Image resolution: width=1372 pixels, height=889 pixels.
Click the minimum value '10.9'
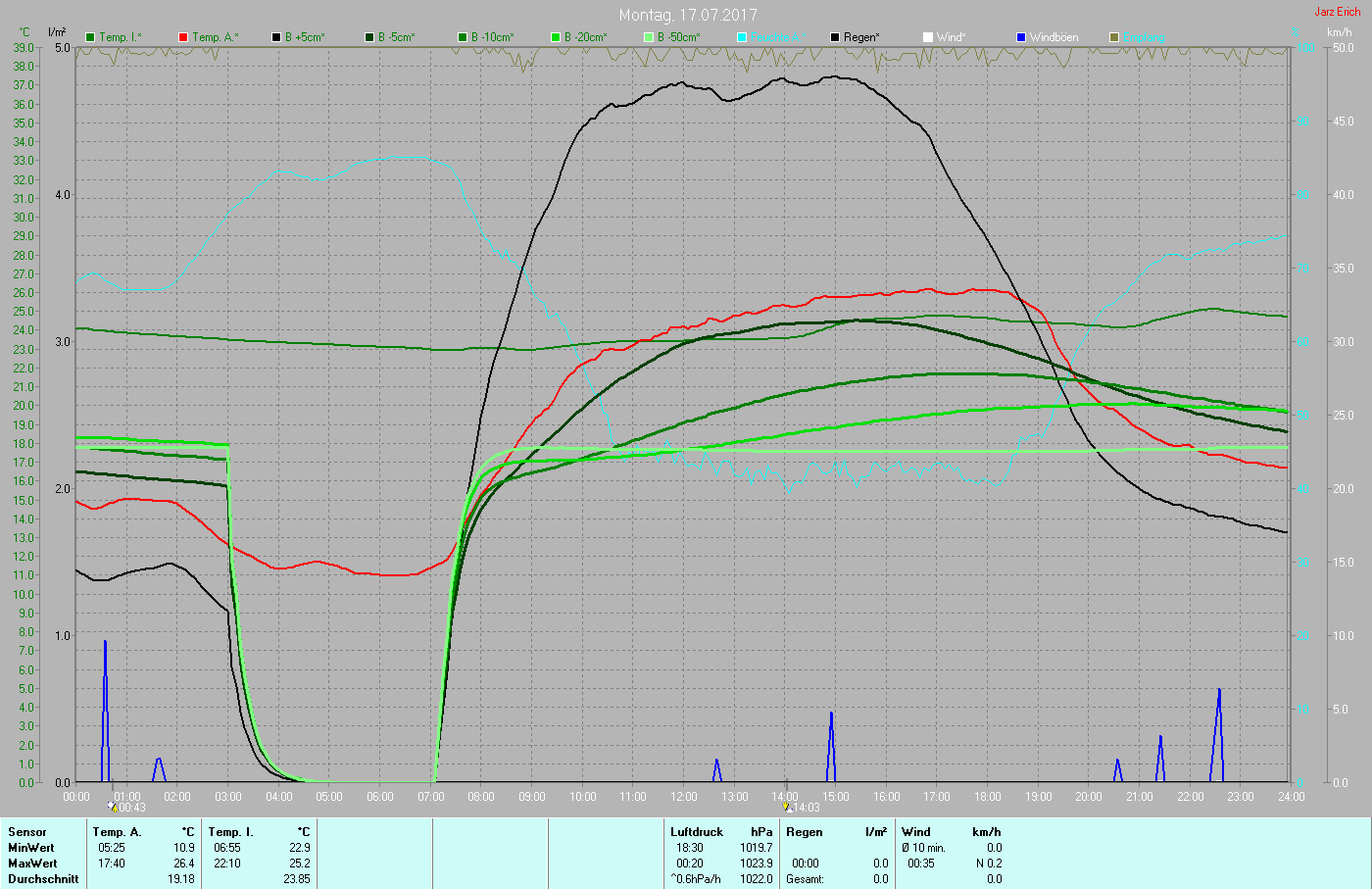[x=183, y=848]
